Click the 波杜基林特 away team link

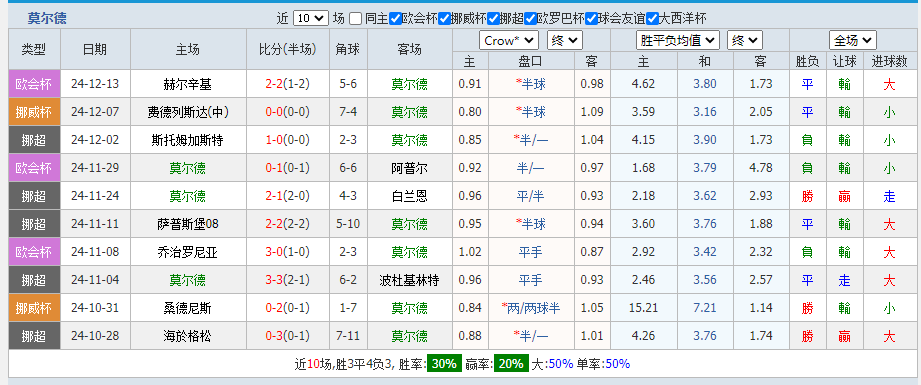pyautogui.click(x=409, y=280)
